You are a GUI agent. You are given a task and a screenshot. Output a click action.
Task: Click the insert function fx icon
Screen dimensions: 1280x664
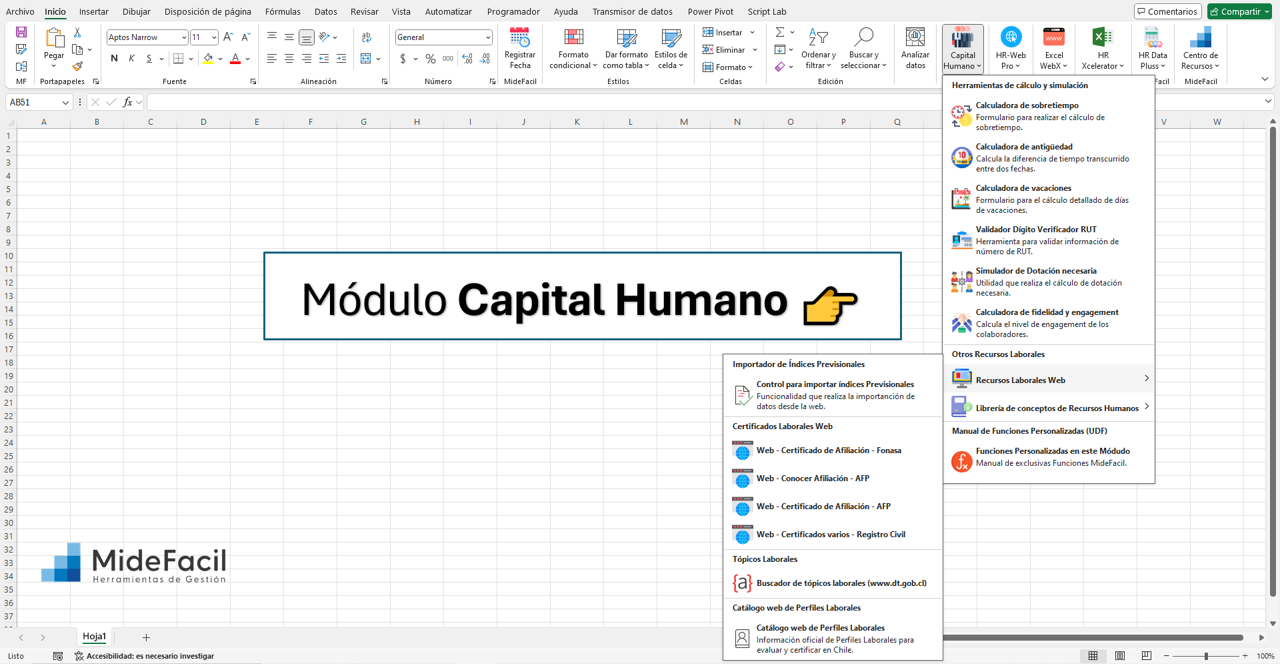click(127, 102)
